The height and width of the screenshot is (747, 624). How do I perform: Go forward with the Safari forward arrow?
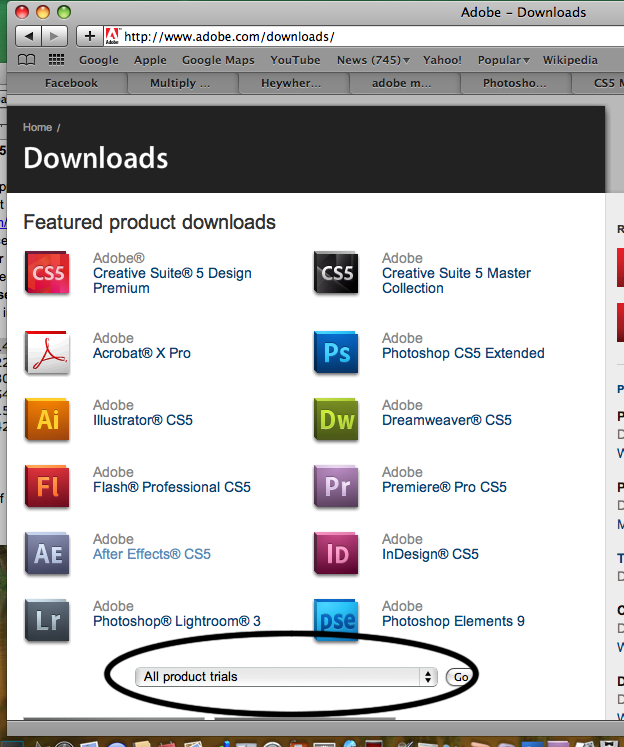(x=54, y=36)
